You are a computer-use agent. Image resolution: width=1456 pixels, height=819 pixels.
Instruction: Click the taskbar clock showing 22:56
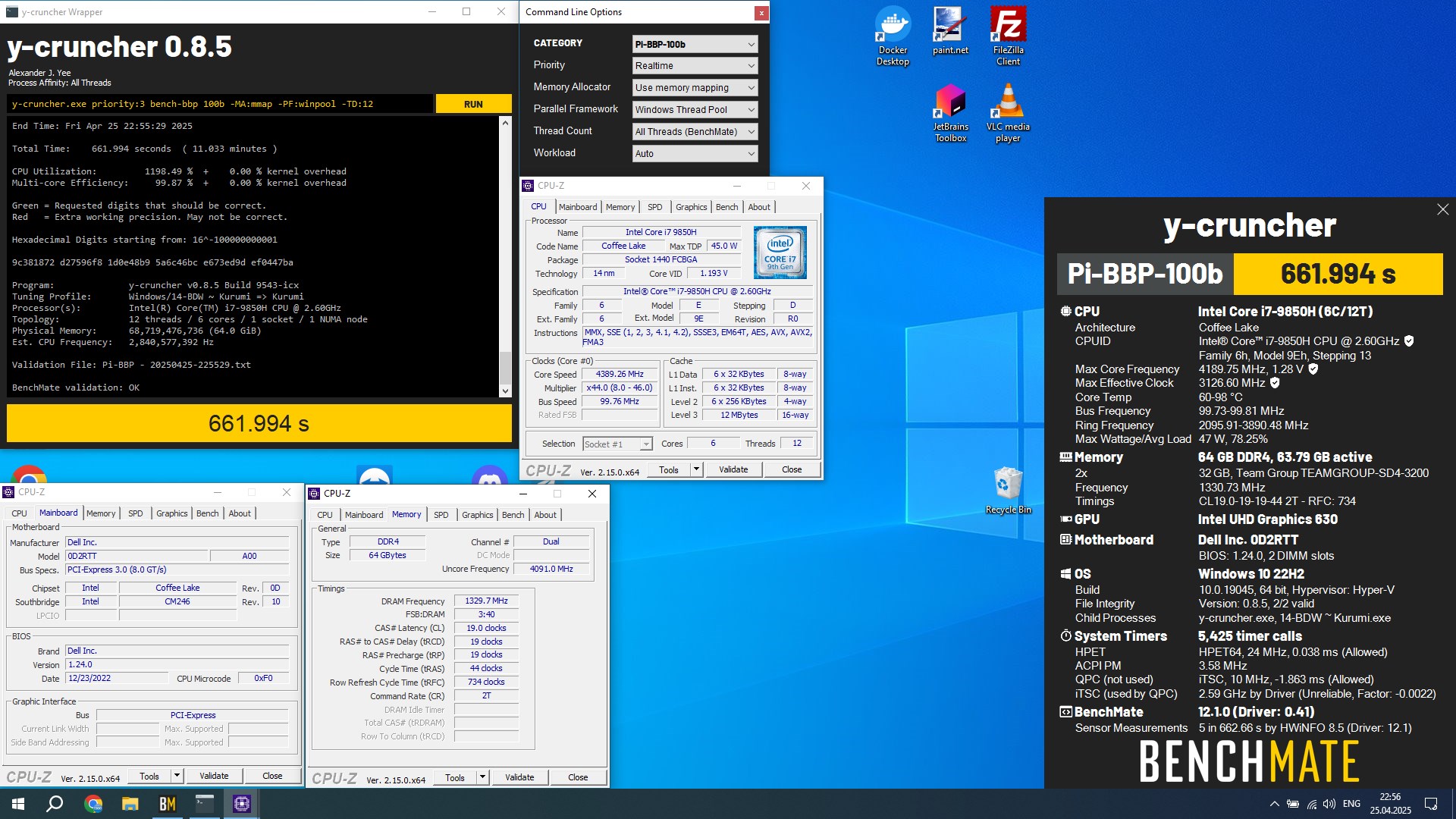[1390, 804]
